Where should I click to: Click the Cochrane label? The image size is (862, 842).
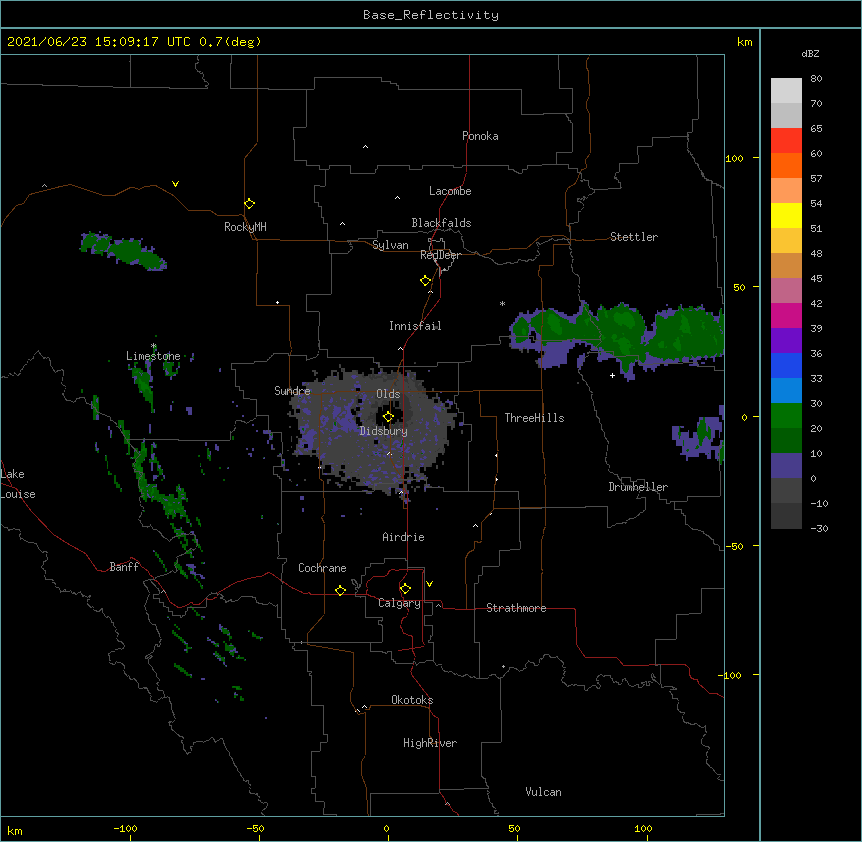click(x=322, y=568)
